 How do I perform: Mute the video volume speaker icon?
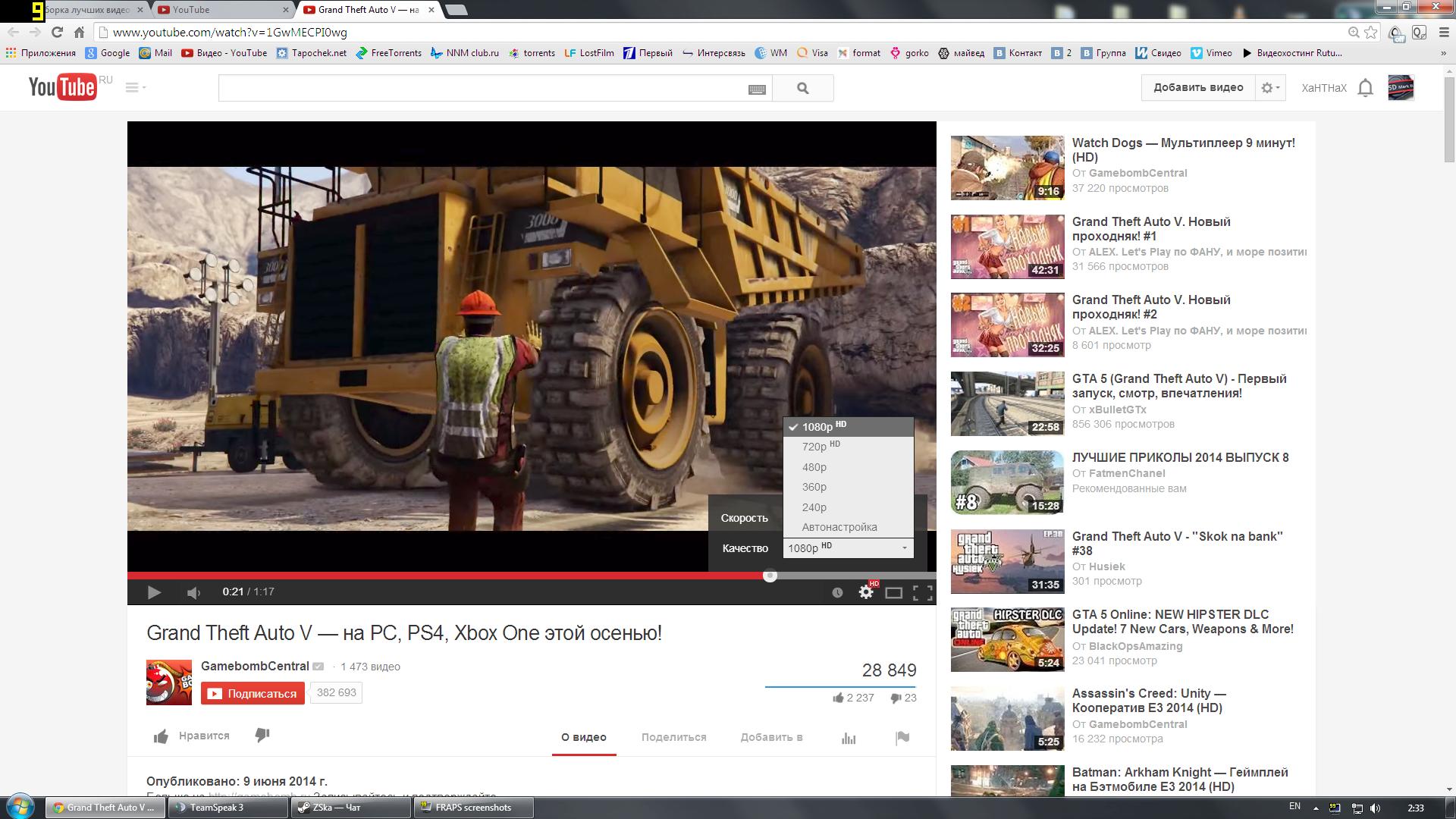coord(194,592)
